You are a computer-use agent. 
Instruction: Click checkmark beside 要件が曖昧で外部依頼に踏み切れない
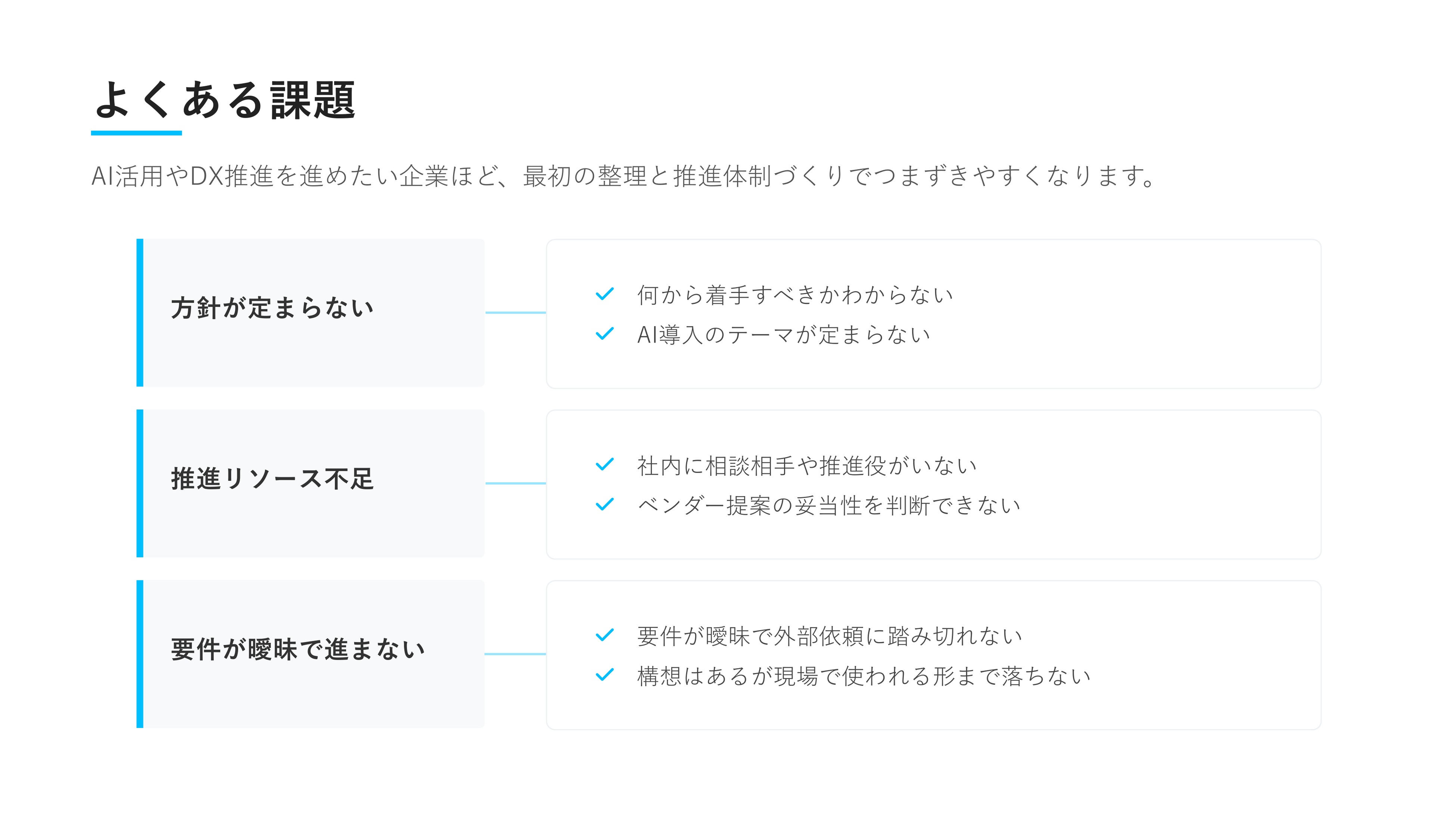pos(604,635)
